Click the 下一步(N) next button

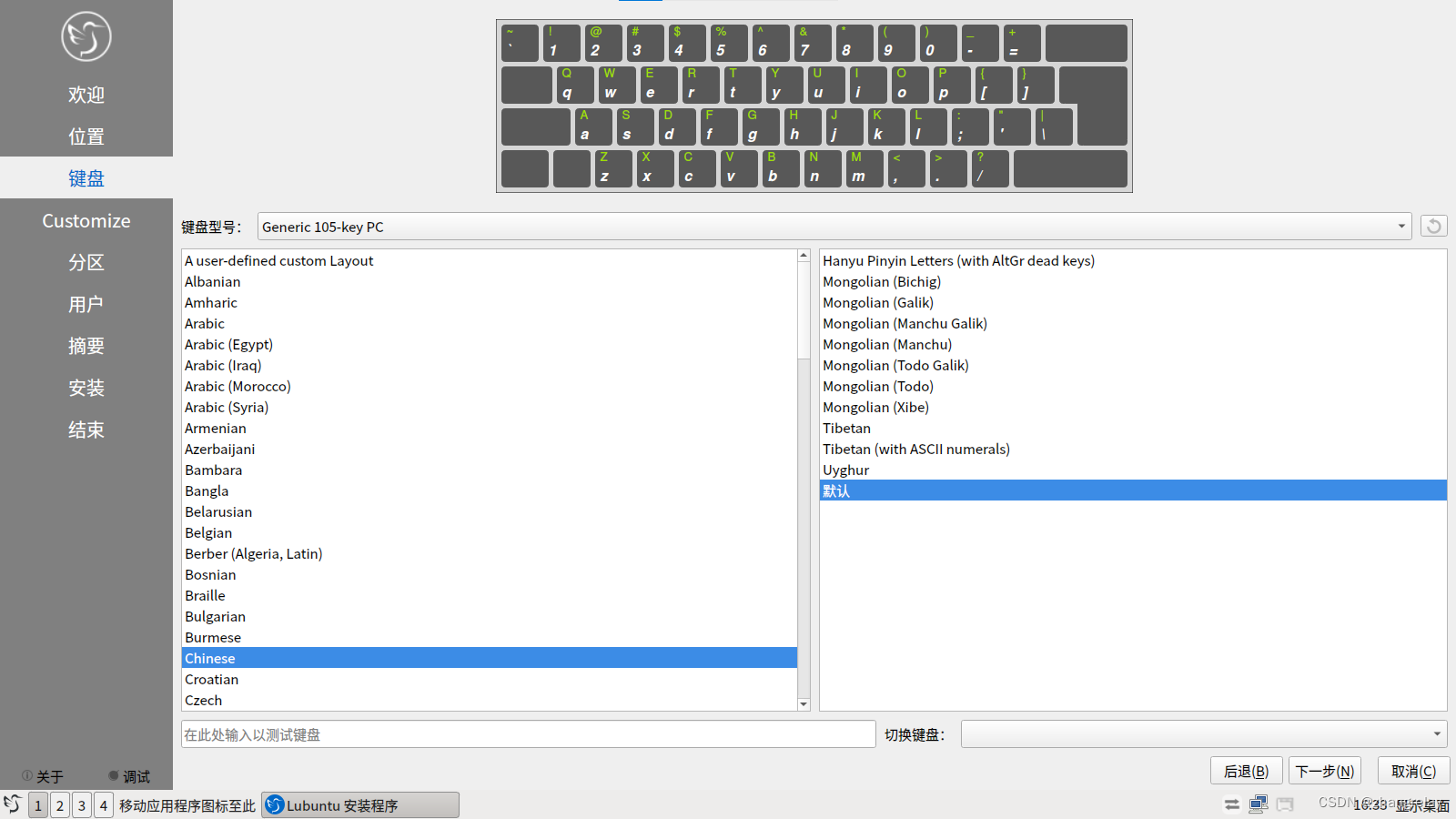[1325, 771]
